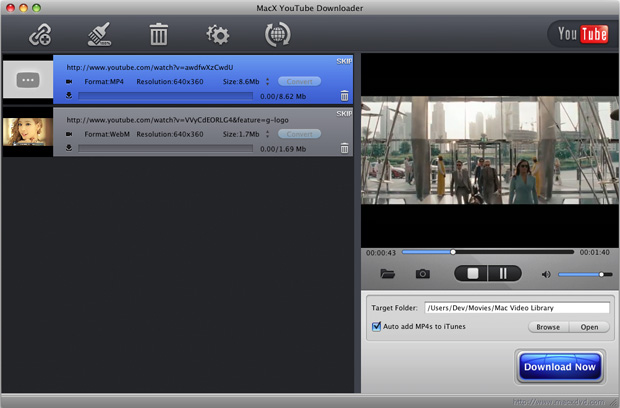
Task: Open the folder icon below the player
Action: (387, 274)
